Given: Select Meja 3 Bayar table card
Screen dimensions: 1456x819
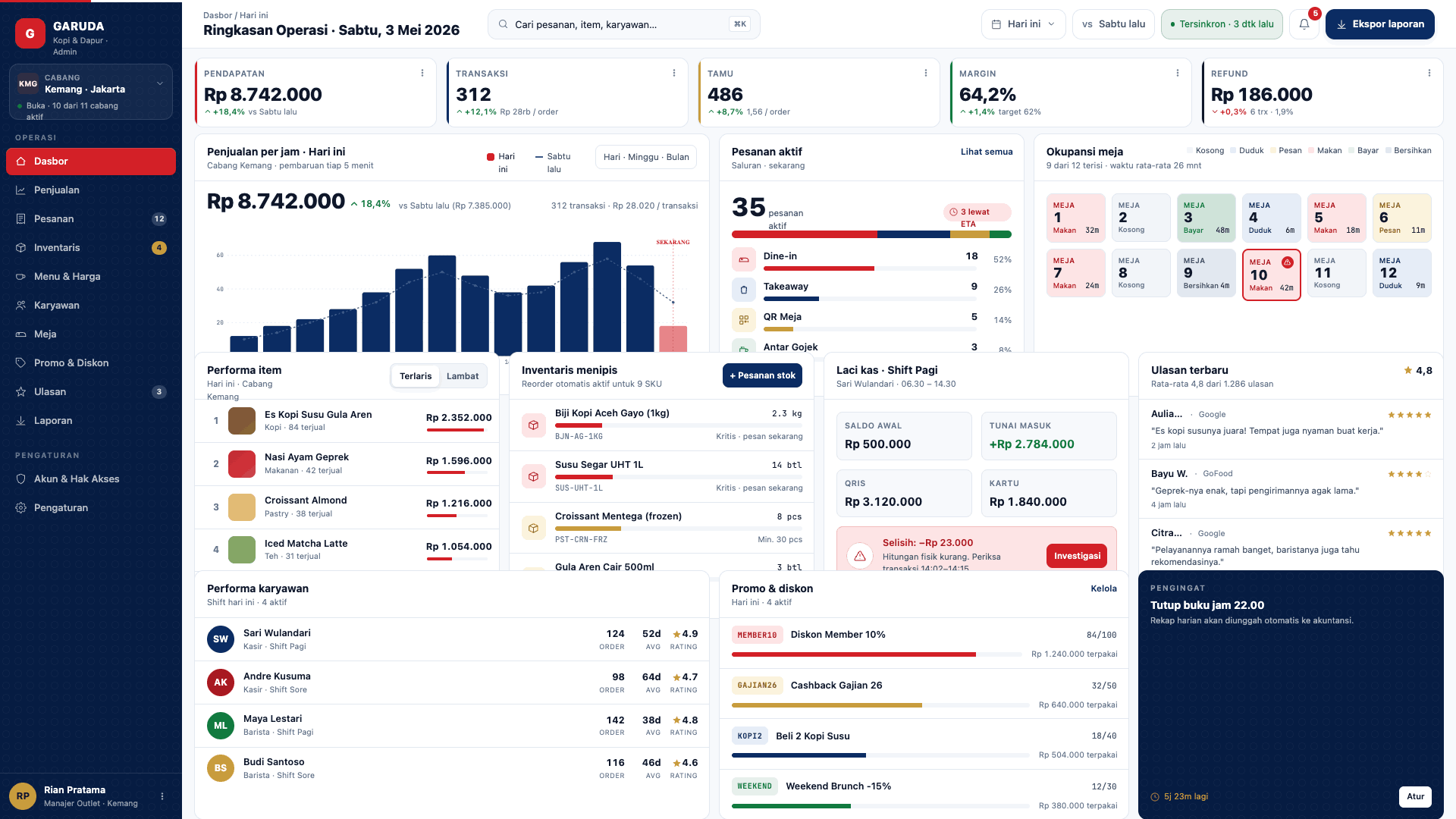Looking at the screenshot, I should (x=1207, y=218).
